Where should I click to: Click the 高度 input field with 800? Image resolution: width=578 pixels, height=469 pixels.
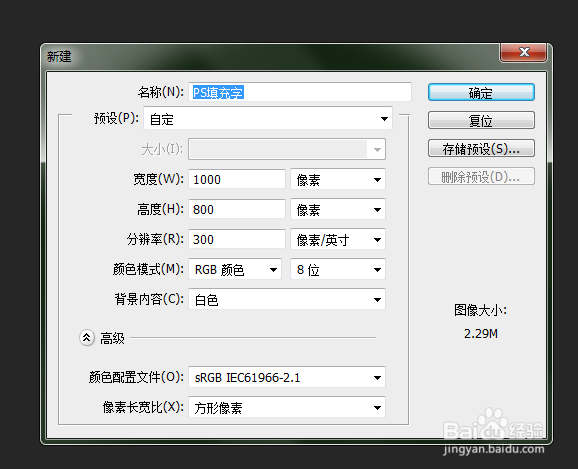pyautogui.click(x=237, y=209)
